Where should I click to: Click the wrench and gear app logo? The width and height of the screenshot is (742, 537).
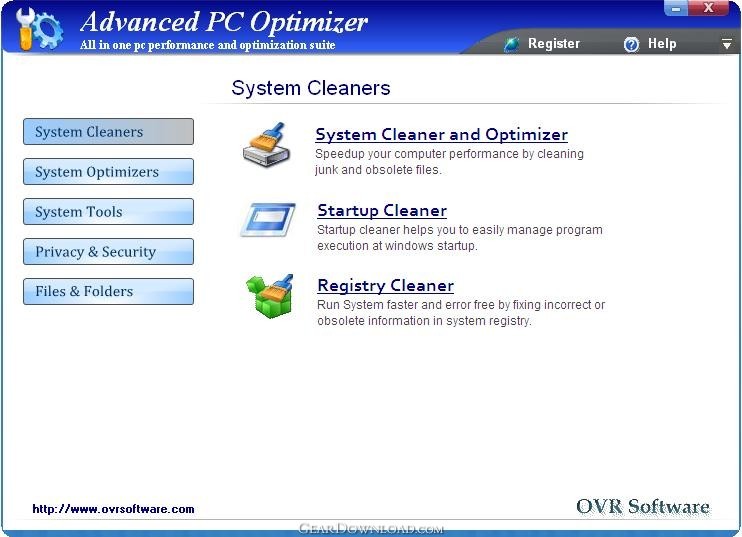(x=39, y=28)
